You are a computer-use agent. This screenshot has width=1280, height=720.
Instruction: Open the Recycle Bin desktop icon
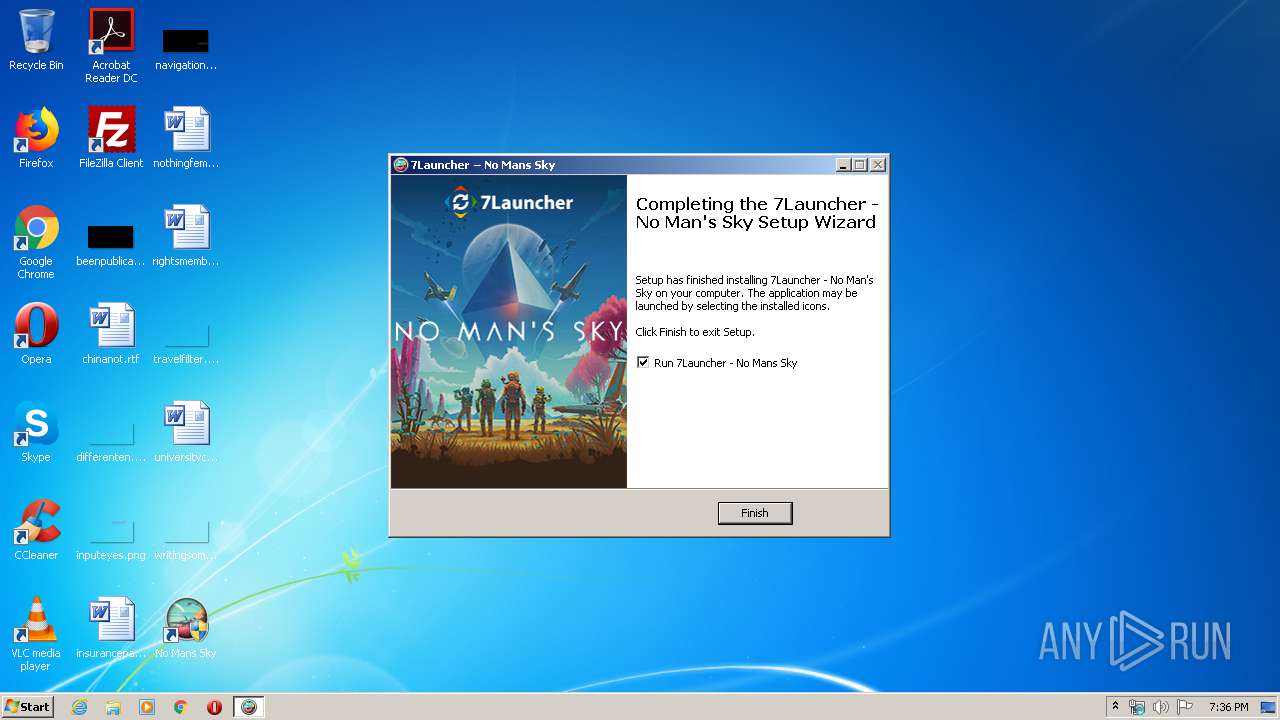(36, 40)
